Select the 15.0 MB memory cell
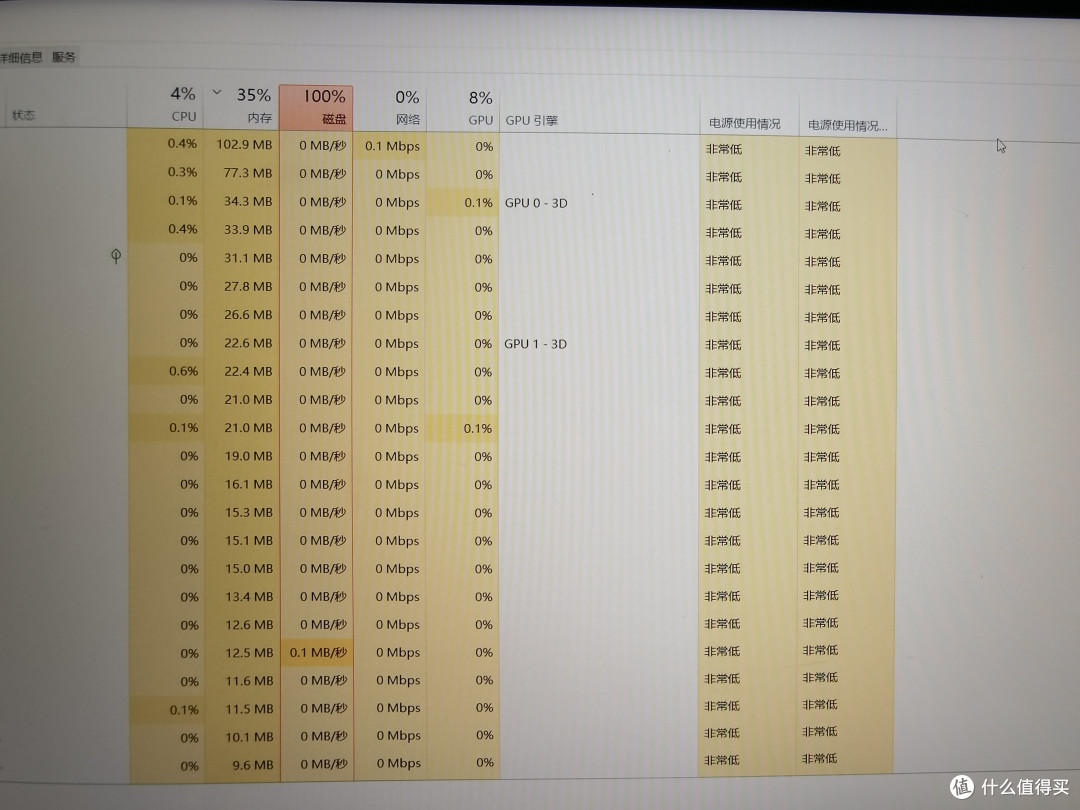Screen dimensions: 1080x810 pyautogui.click(x=242, y=569)
